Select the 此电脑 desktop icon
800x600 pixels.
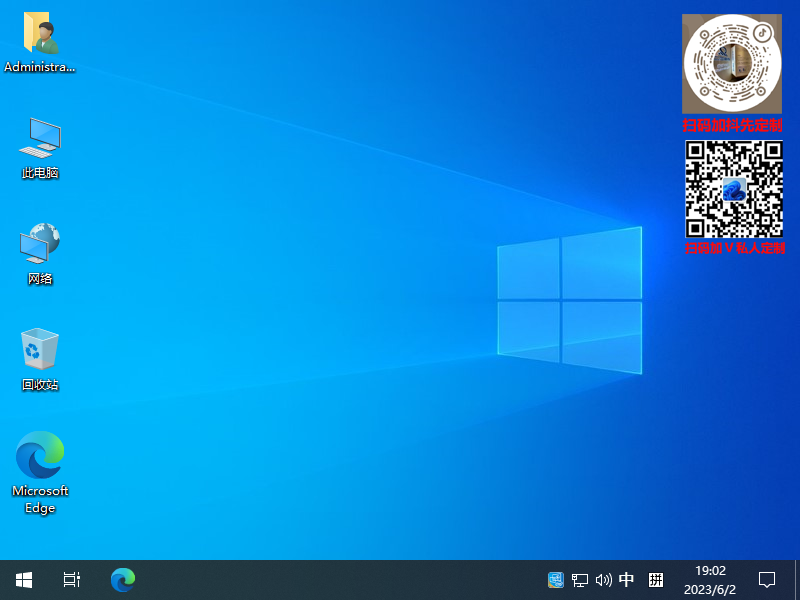tap(40, 148)
